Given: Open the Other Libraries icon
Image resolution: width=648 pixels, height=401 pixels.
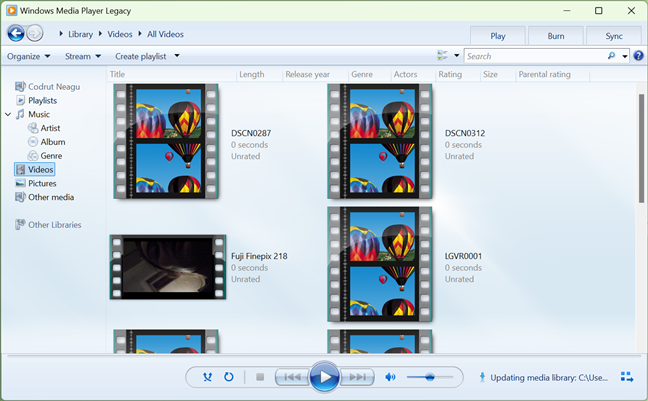Looking at the screenshot, I should click(20, 224).
